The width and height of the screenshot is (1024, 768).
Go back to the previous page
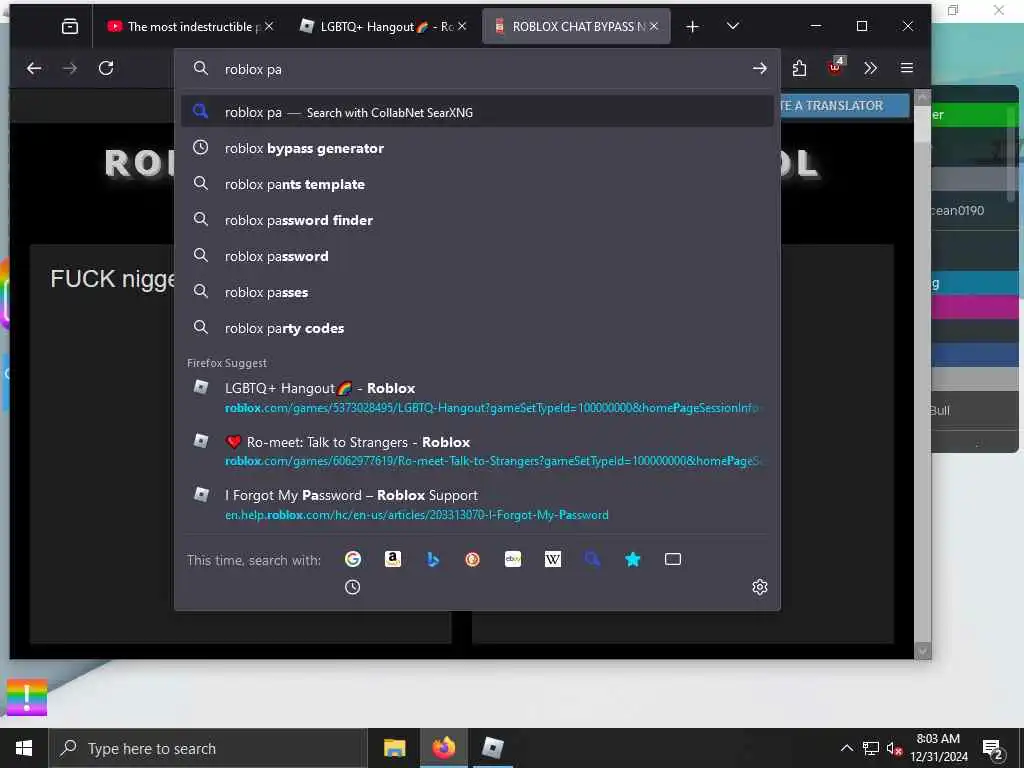tap(34, 68)
